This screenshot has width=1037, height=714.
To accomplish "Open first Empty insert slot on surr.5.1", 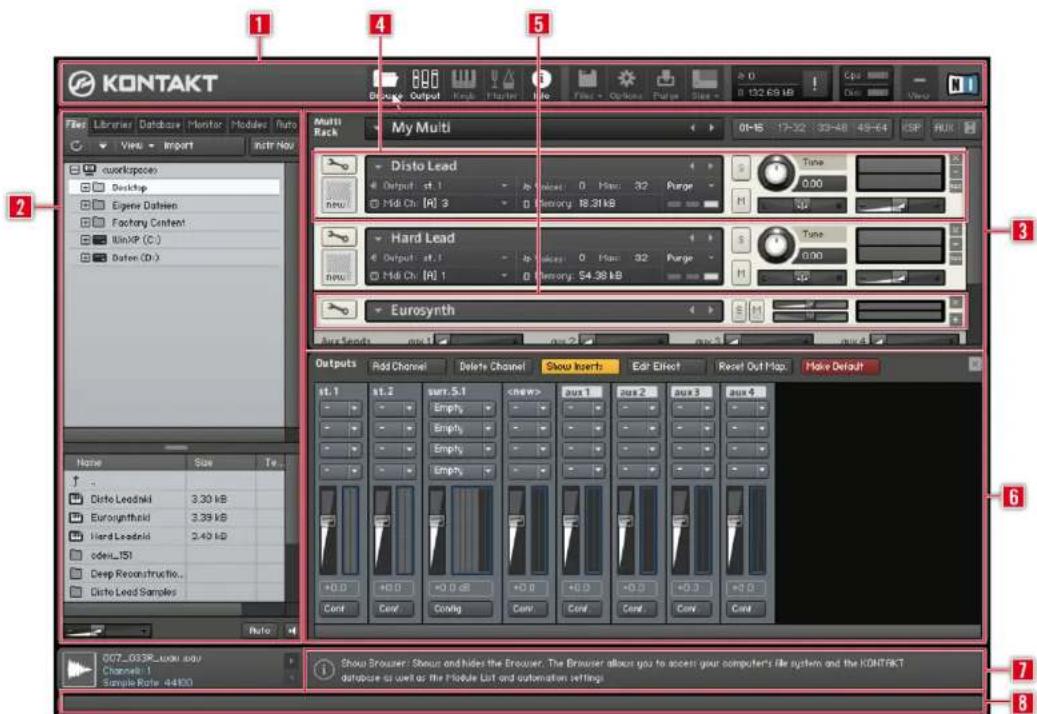I will (461, 409).
